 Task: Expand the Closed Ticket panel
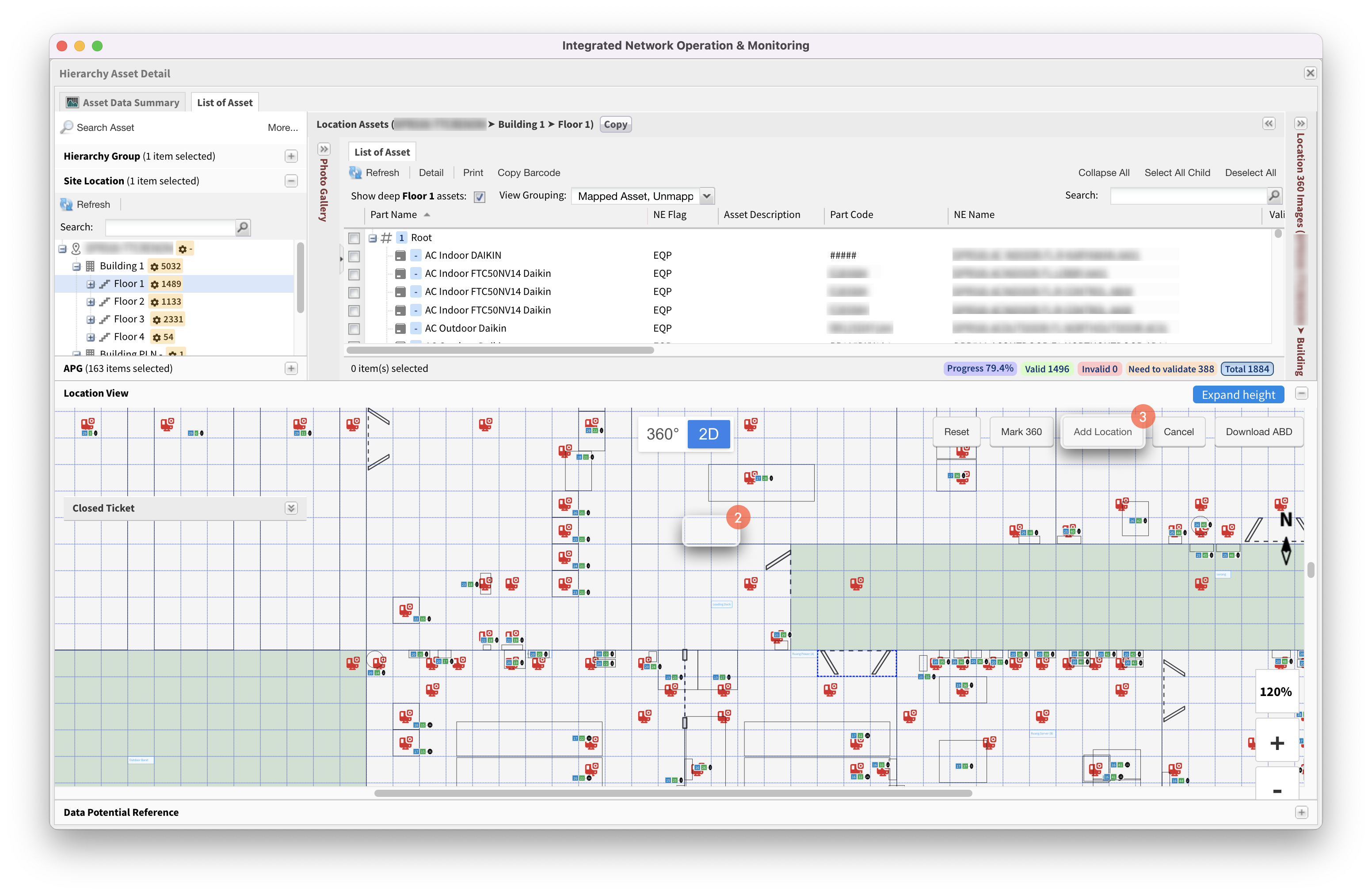point(291,508)
